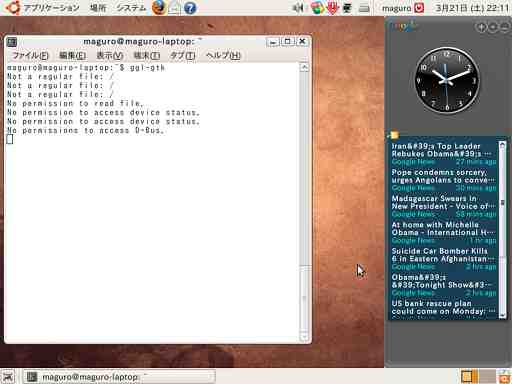Click the maguro@maguro-laptop taskbar button
Viewport: 512px width, 384px height.
(x=119, y=377)
